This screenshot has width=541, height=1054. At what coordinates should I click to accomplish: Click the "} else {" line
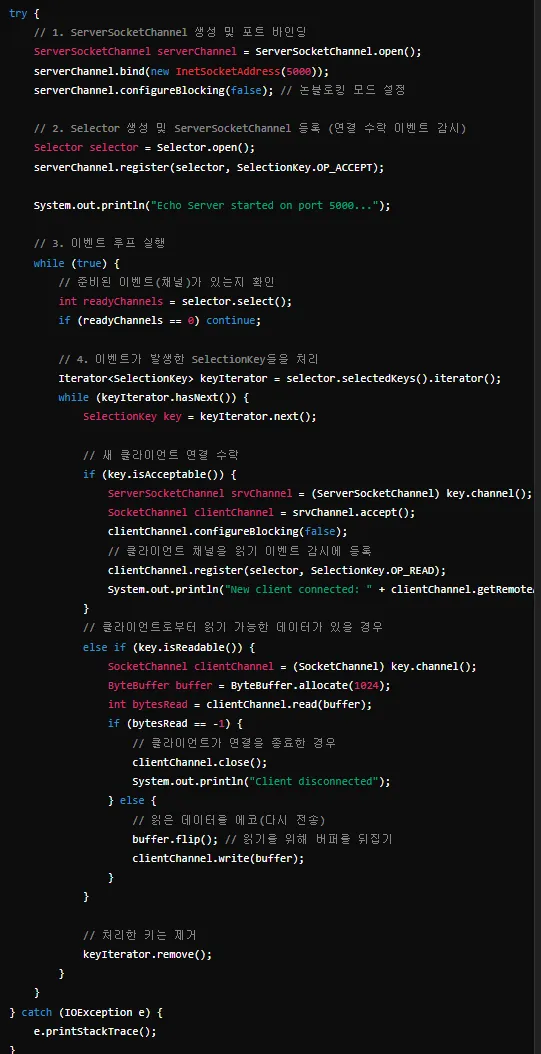pyautogui.click(x=132, y=801)
